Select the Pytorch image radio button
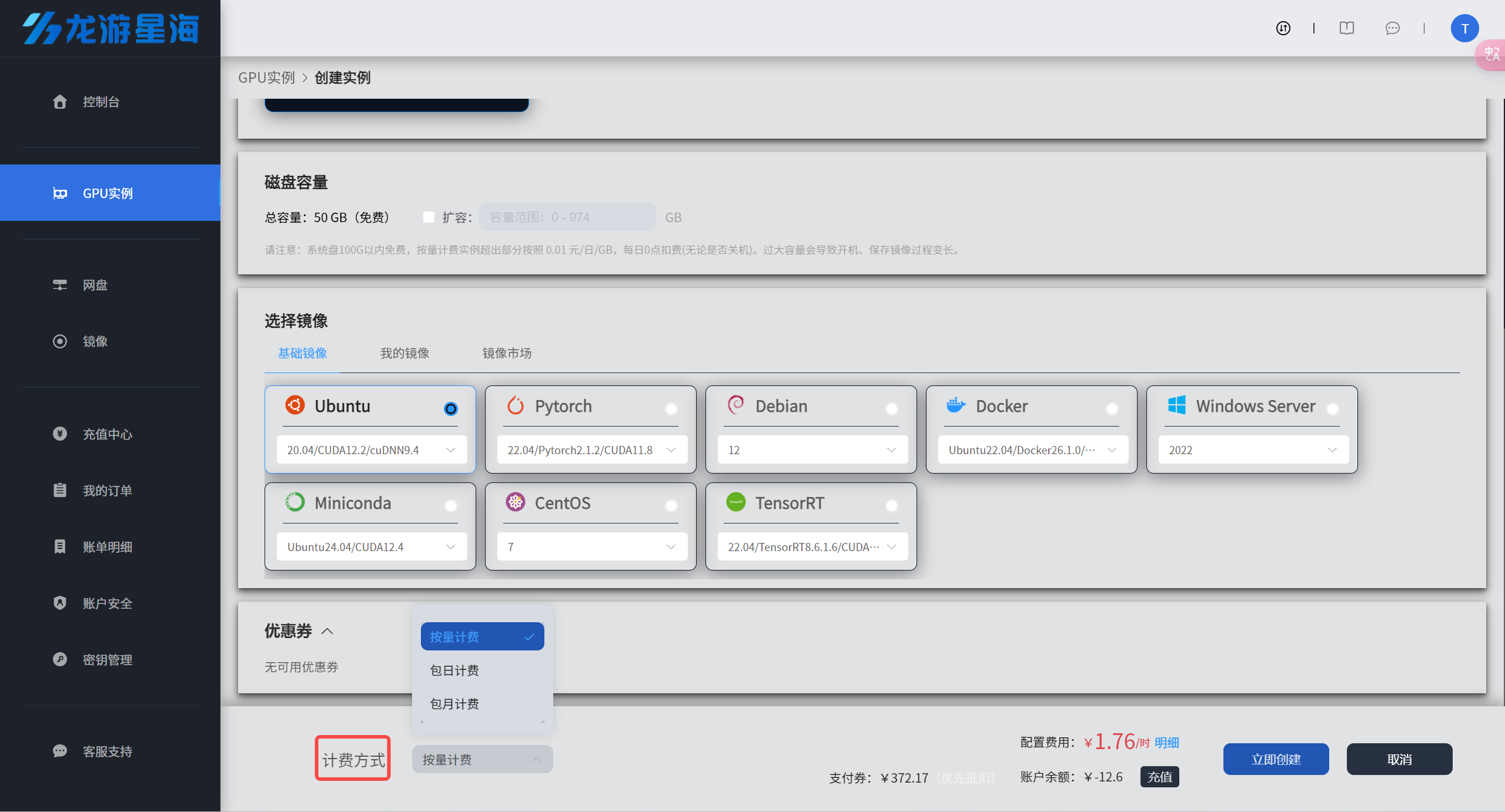The image size is (1505, 812). pos(671,408)
